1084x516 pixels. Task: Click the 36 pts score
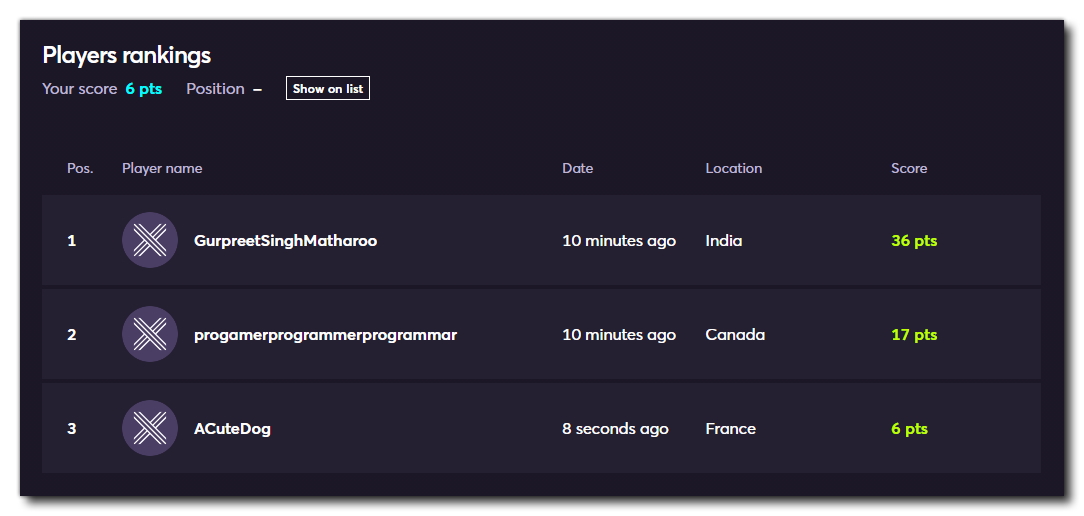(x=914, y=241)
